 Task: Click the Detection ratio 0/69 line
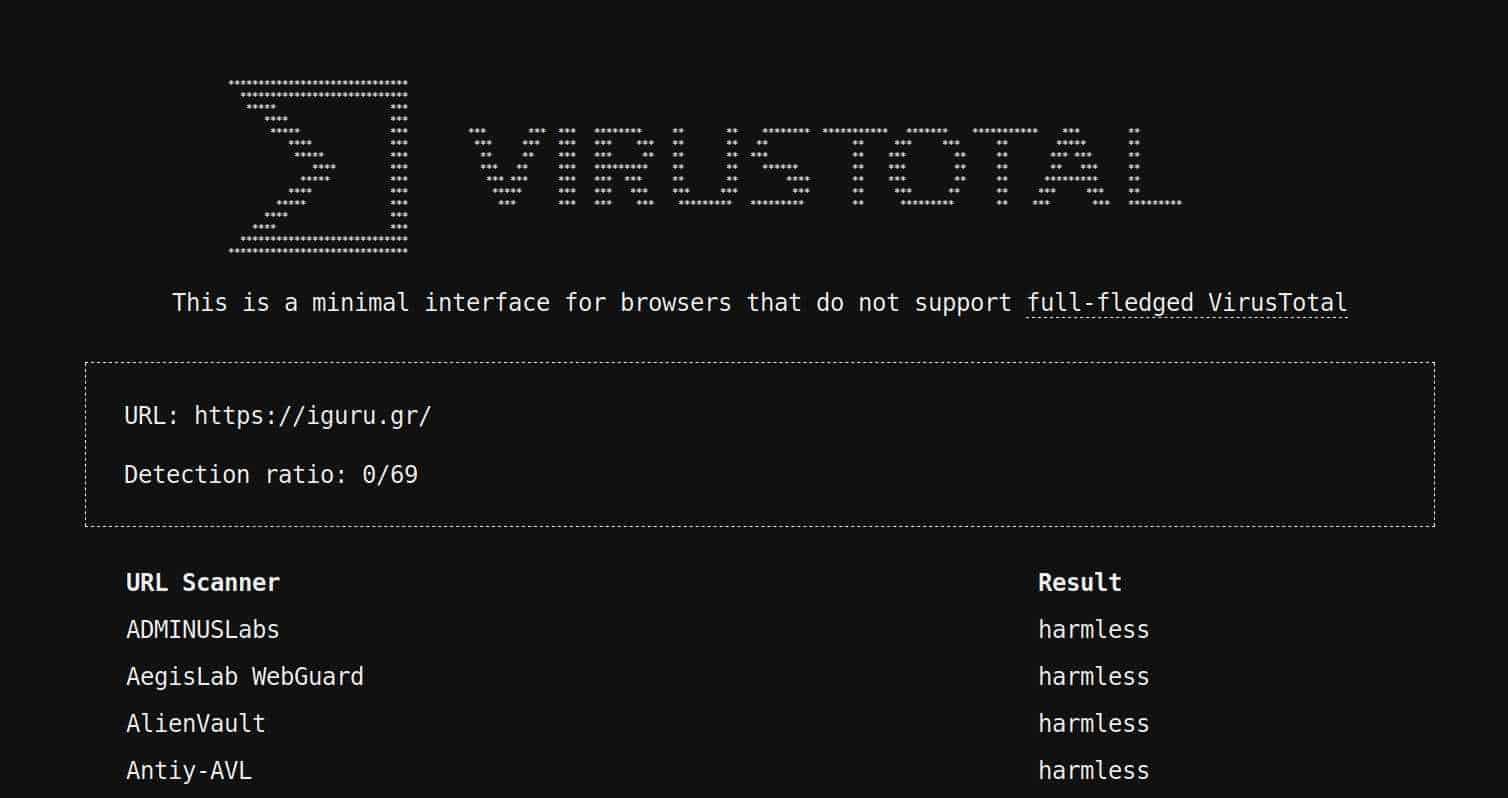tap(271, 474)
